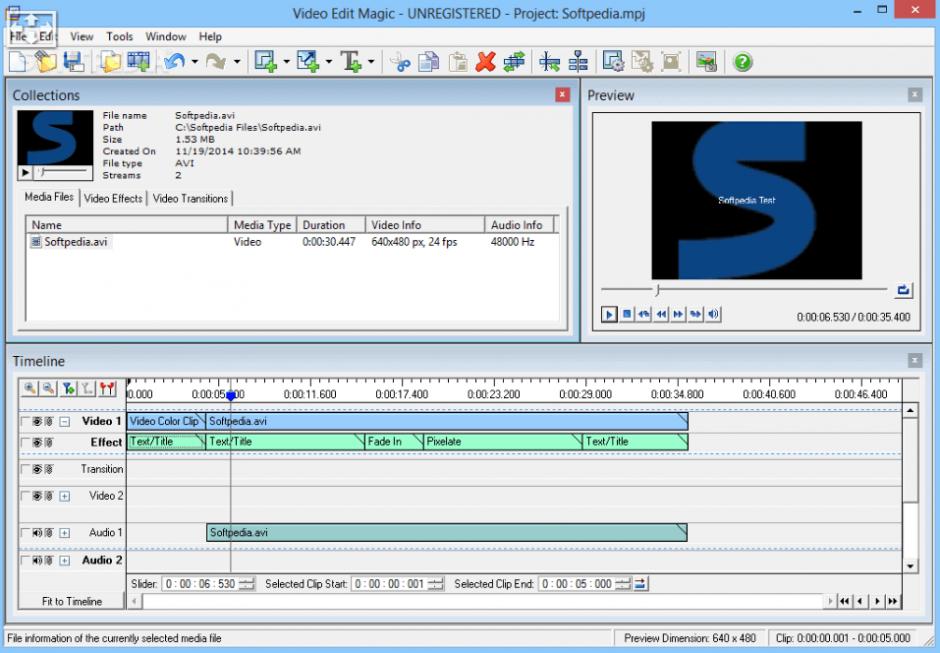Select the Pixelate effect clip
The width and height of the screenshot is (940, 653).
[502, 442]
